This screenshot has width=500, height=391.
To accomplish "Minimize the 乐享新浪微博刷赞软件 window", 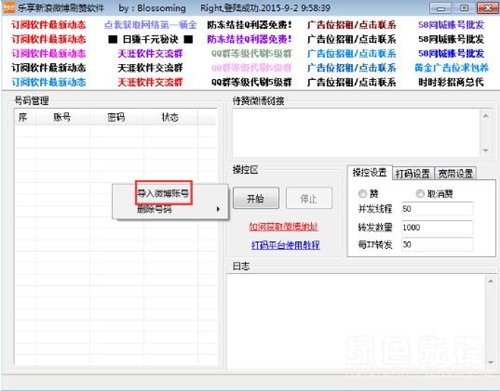I will pos(440,8).
